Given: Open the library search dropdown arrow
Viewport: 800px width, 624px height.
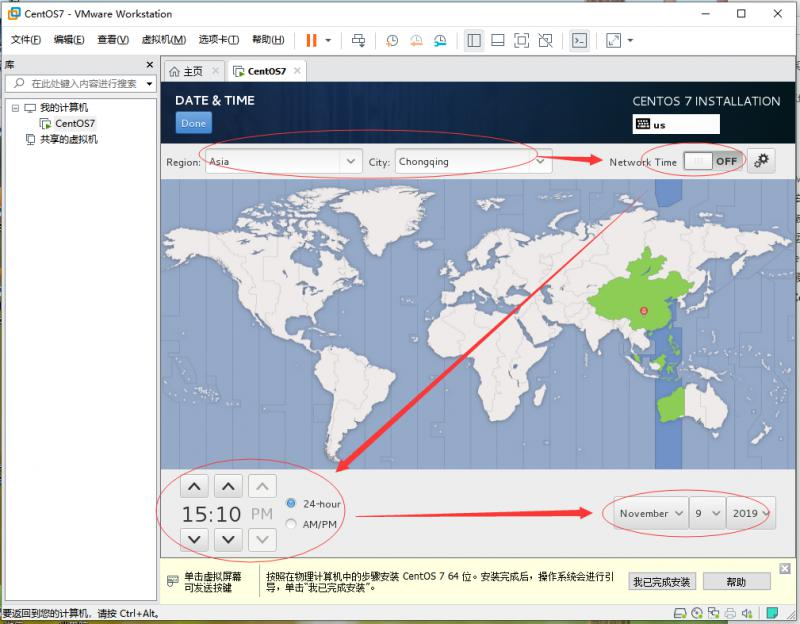Looking at the screenshot, I should click(x=149, y=83).
